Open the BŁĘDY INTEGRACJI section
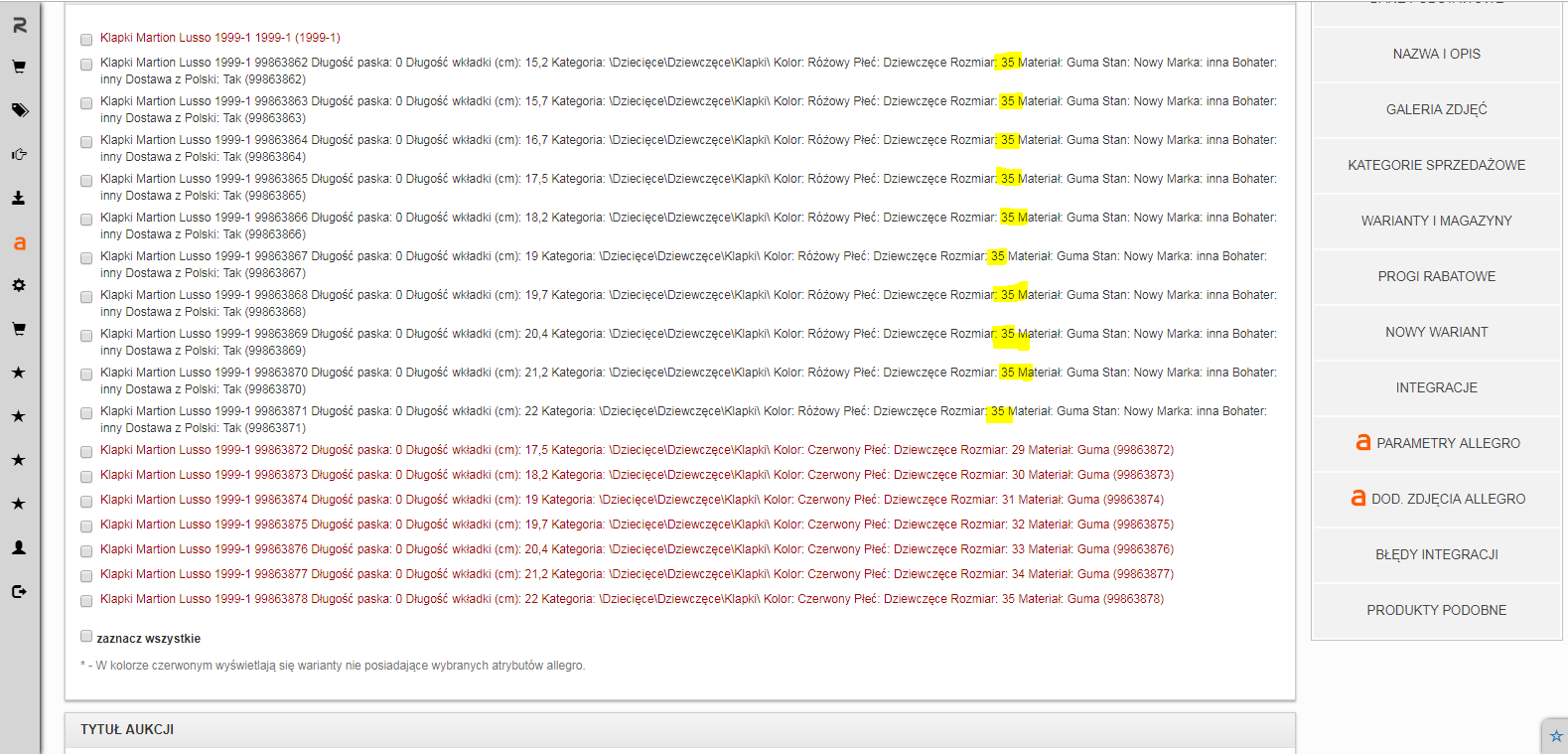This screenshot has width=1568, height=754. click(1436, 554)
